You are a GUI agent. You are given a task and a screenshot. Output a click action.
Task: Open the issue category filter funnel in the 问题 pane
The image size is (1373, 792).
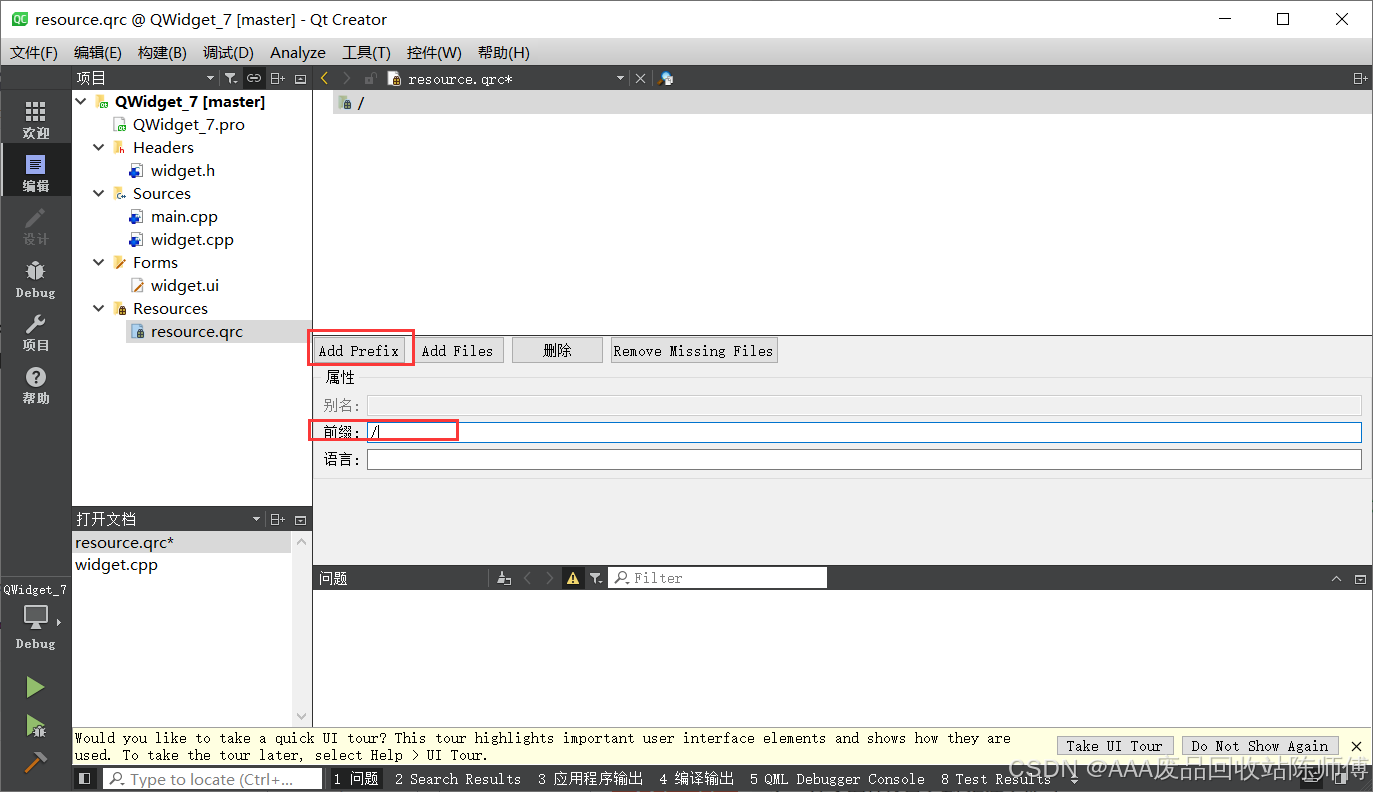click(596, 578)
